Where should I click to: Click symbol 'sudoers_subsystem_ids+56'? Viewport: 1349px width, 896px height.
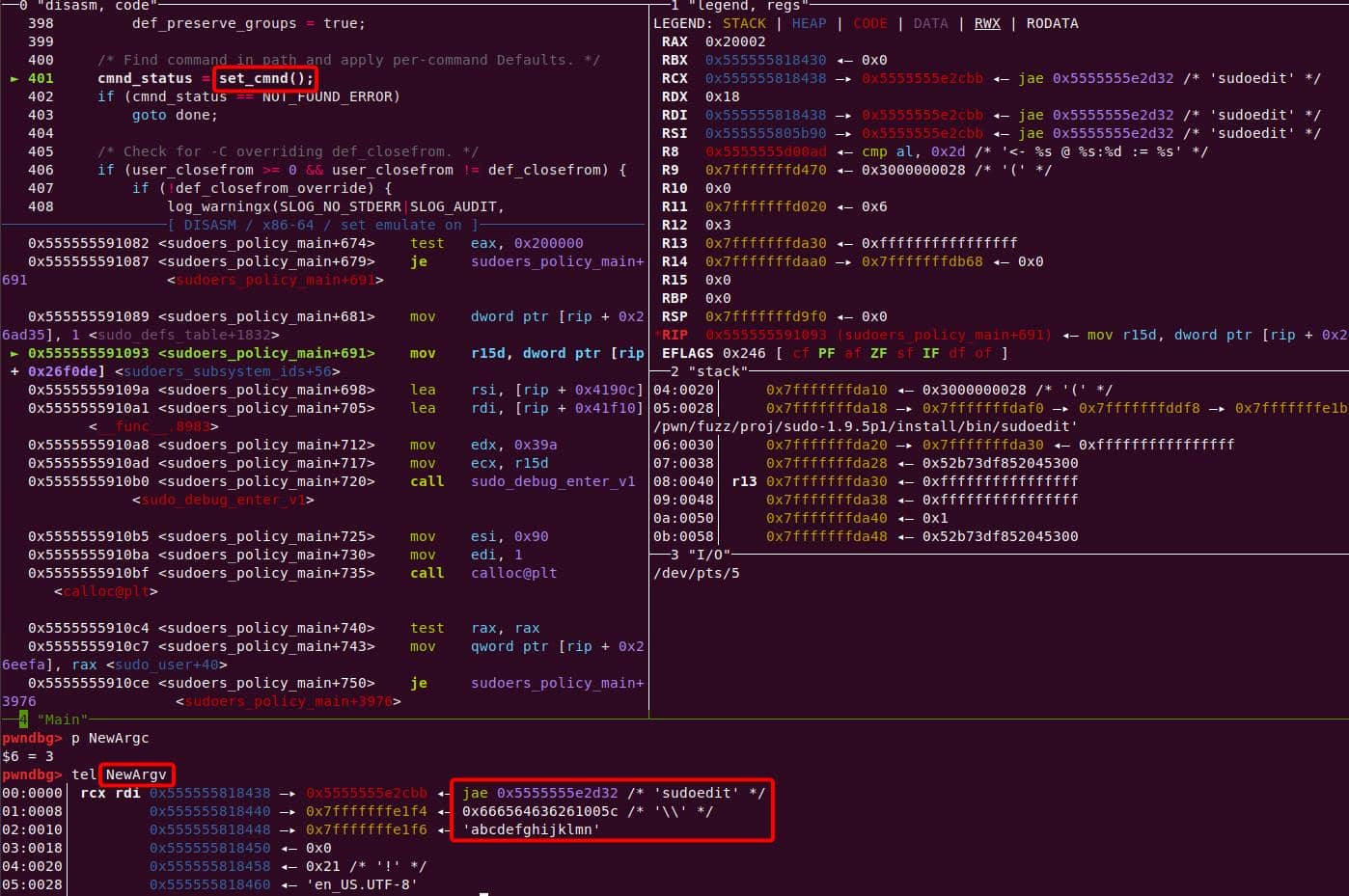227,371
